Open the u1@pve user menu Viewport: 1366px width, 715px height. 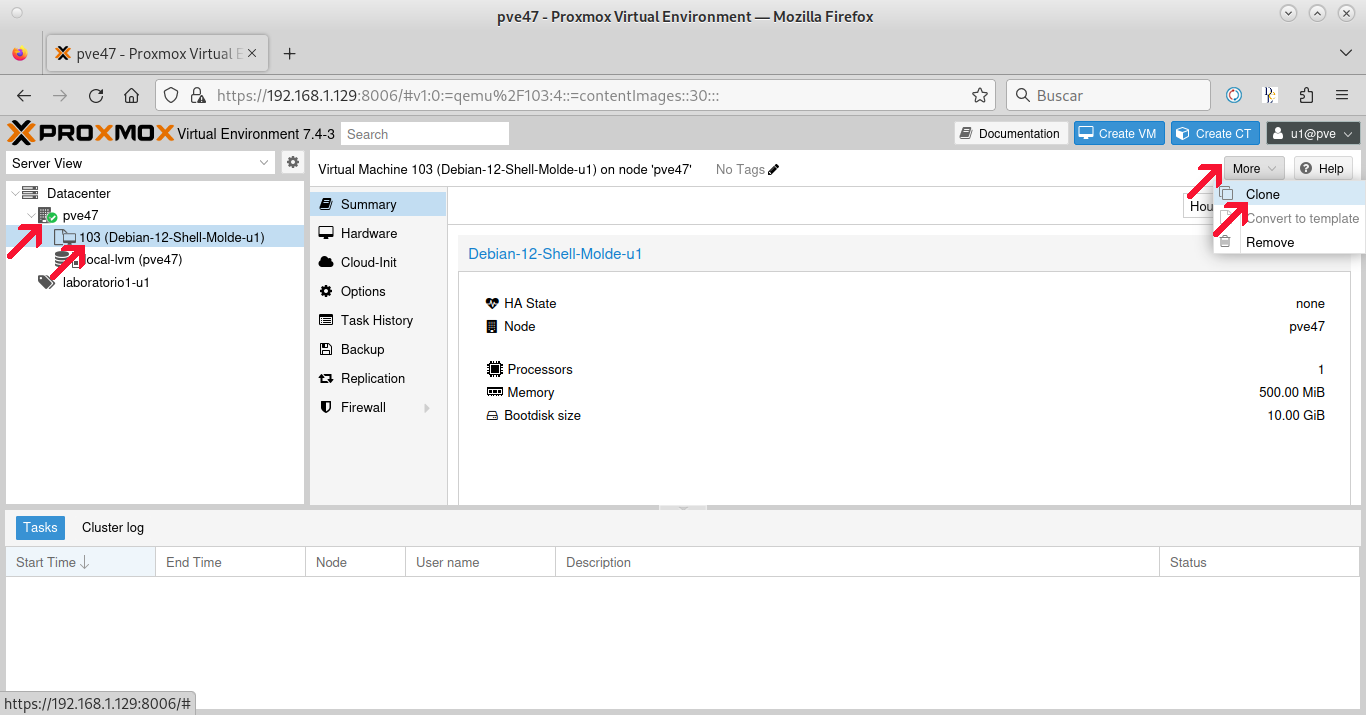click(x=1314, y=134)
